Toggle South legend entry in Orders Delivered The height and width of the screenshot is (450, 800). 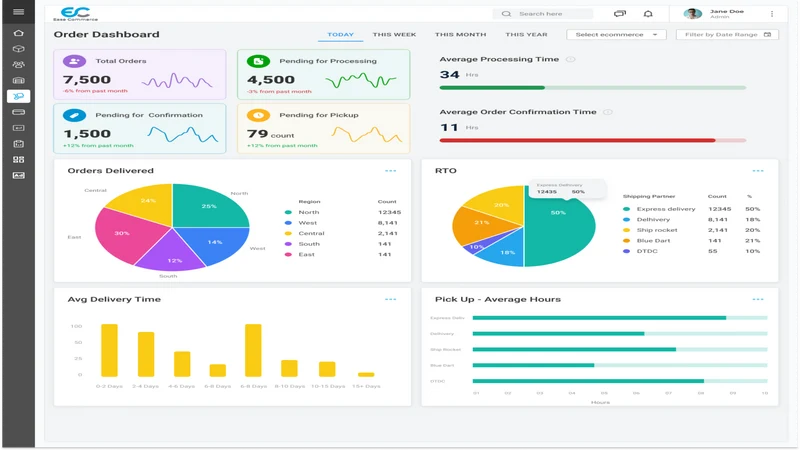pos(303,244)
